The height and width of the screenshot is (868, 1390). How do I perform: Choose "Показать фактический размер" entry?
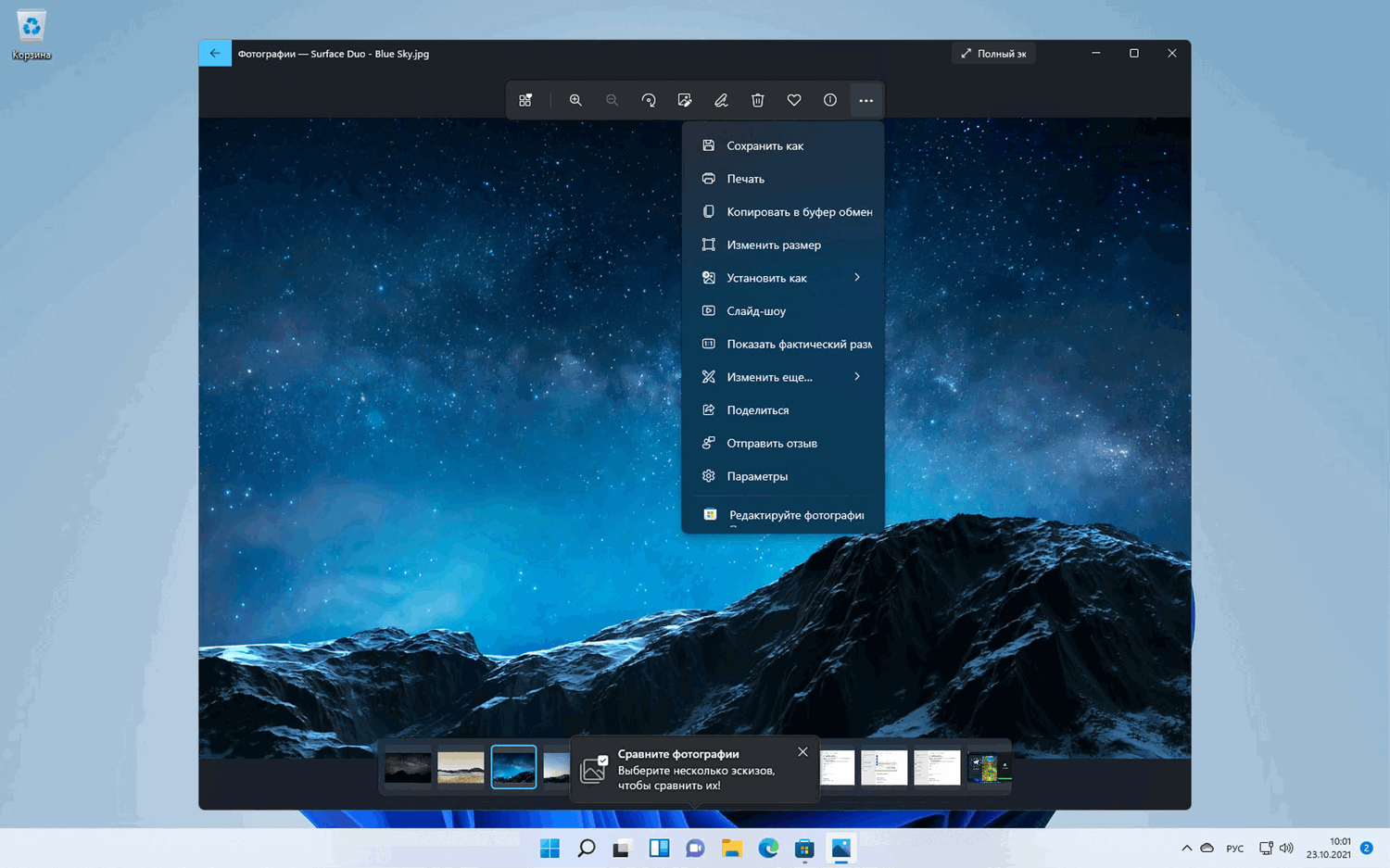(783, 344)
